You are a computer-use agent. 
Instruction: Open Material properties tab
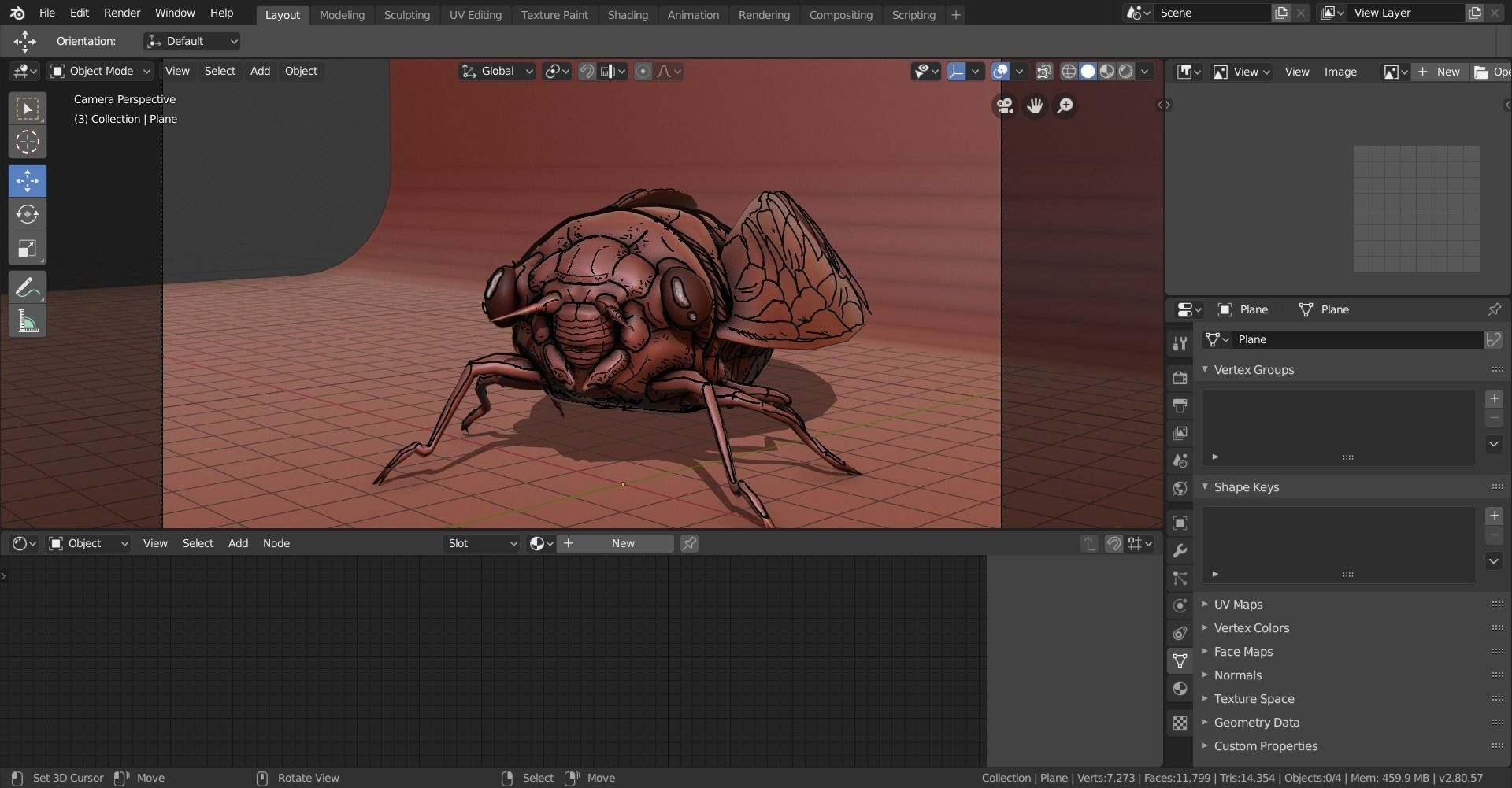pyautogui.click(x=1180, y=688)
